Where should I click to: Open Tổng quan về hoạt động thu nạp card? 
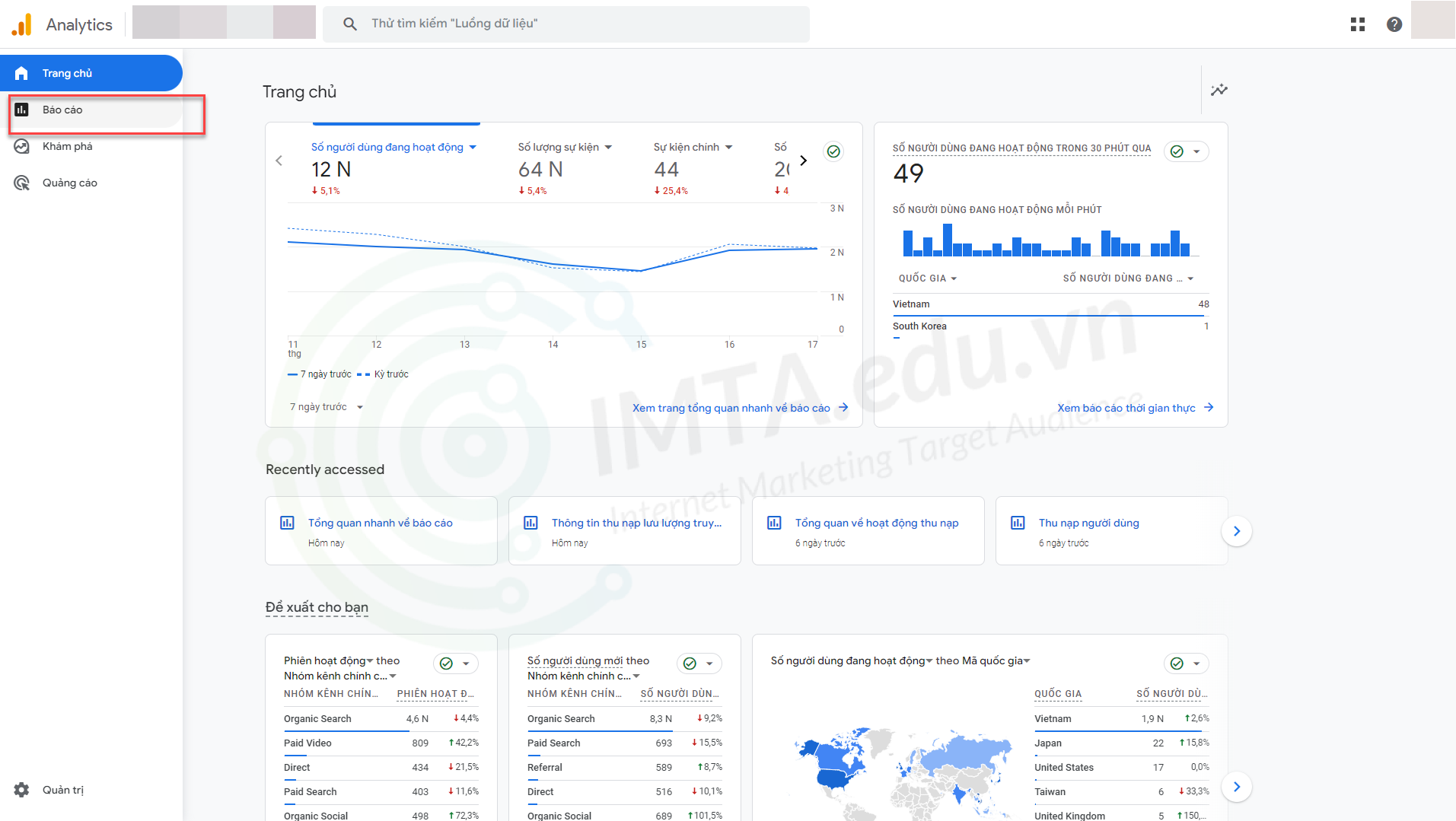point(868,531)
